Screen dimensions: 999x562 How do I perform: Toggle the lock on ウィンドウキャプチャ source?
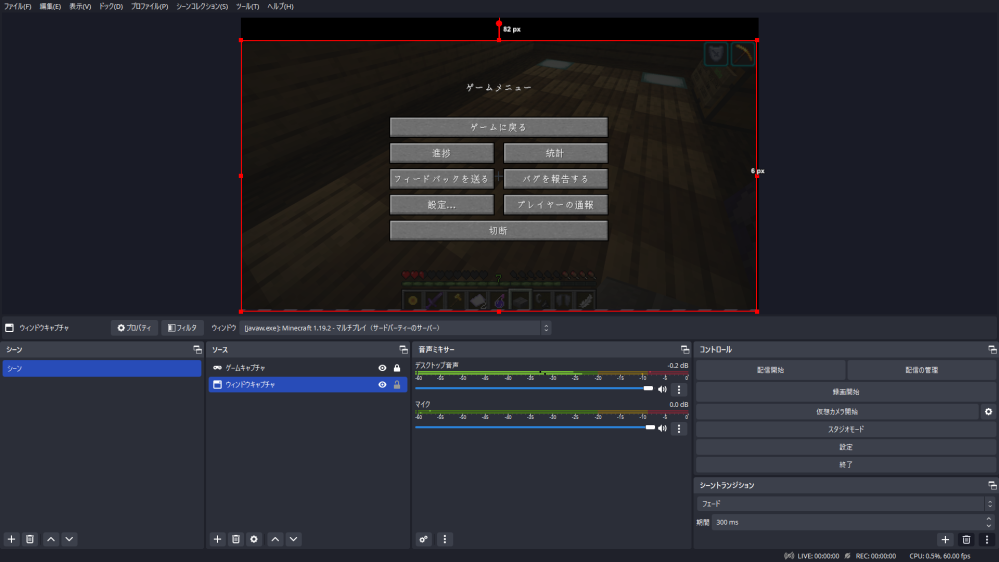pos(397,384)
